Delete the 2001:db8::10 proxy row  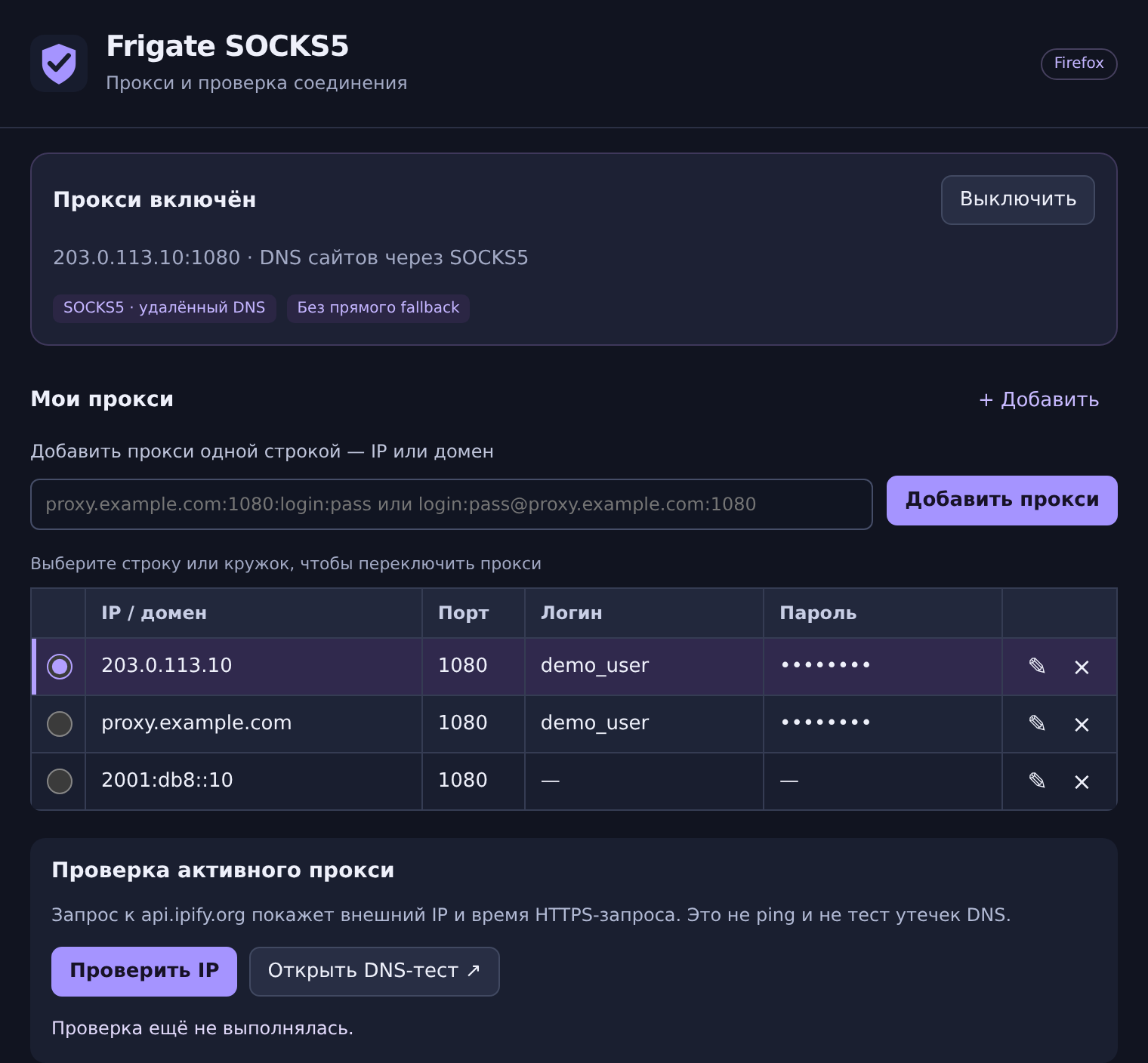click(1082, 781)
